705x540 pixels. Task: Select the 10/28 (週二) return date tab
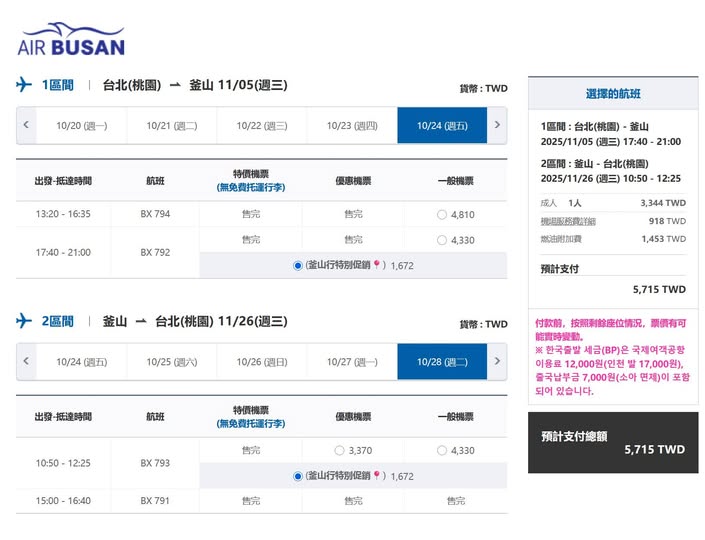pyautogui.click(x=442, y=362)
